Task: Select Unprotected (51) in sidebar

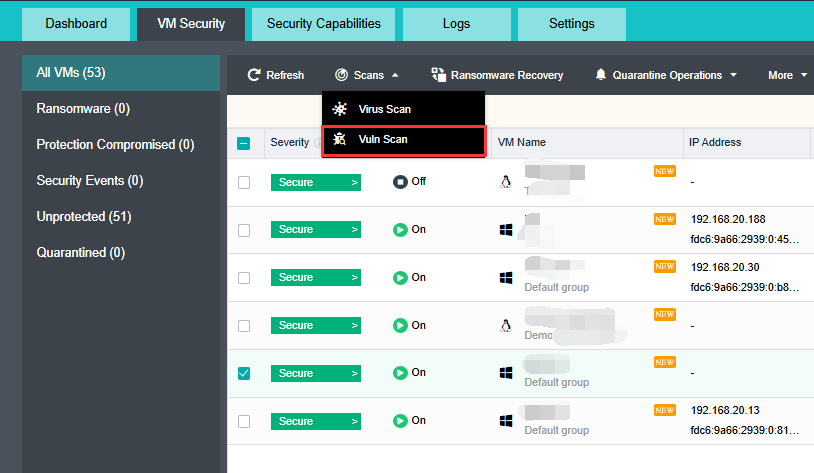Action: coord(84,217)
